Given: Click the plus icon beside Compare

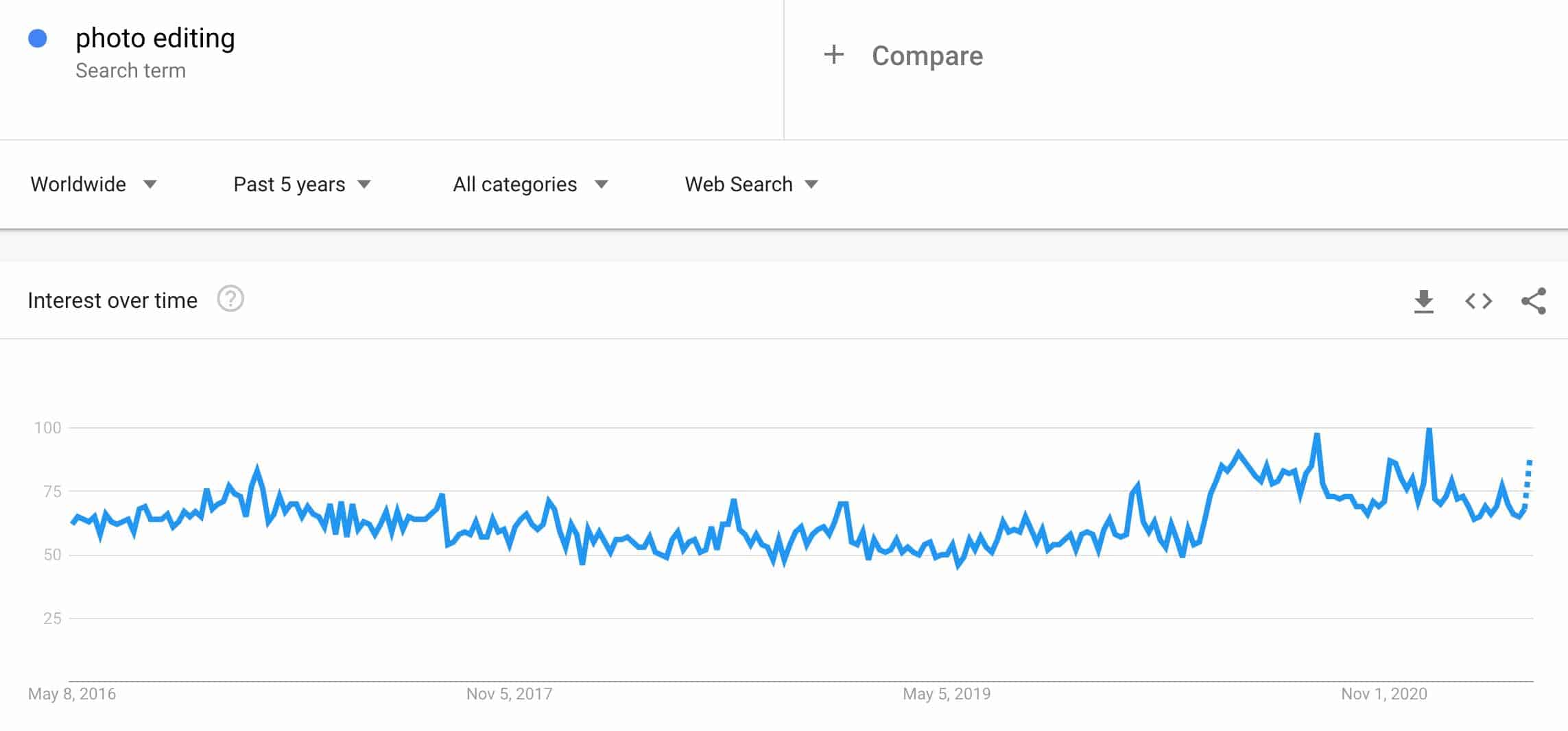Looking at the screenshot, I should [833, 55].
